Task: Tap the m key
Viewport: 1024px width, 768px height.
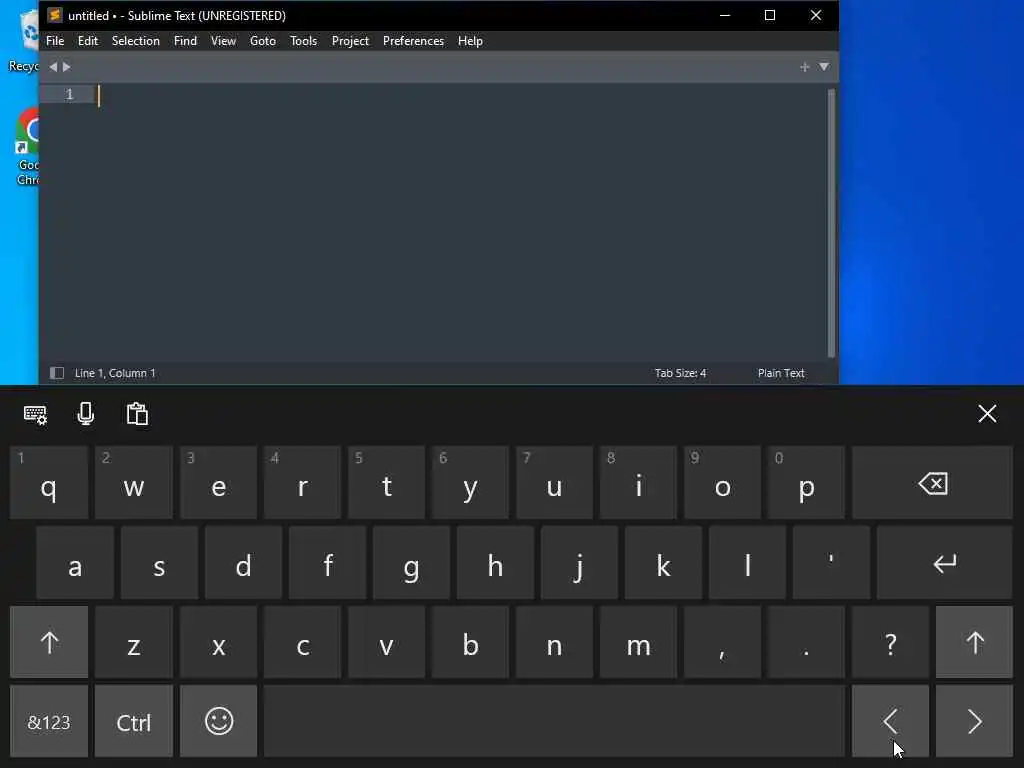Action: pyautogui.click(x=639, y=642)
